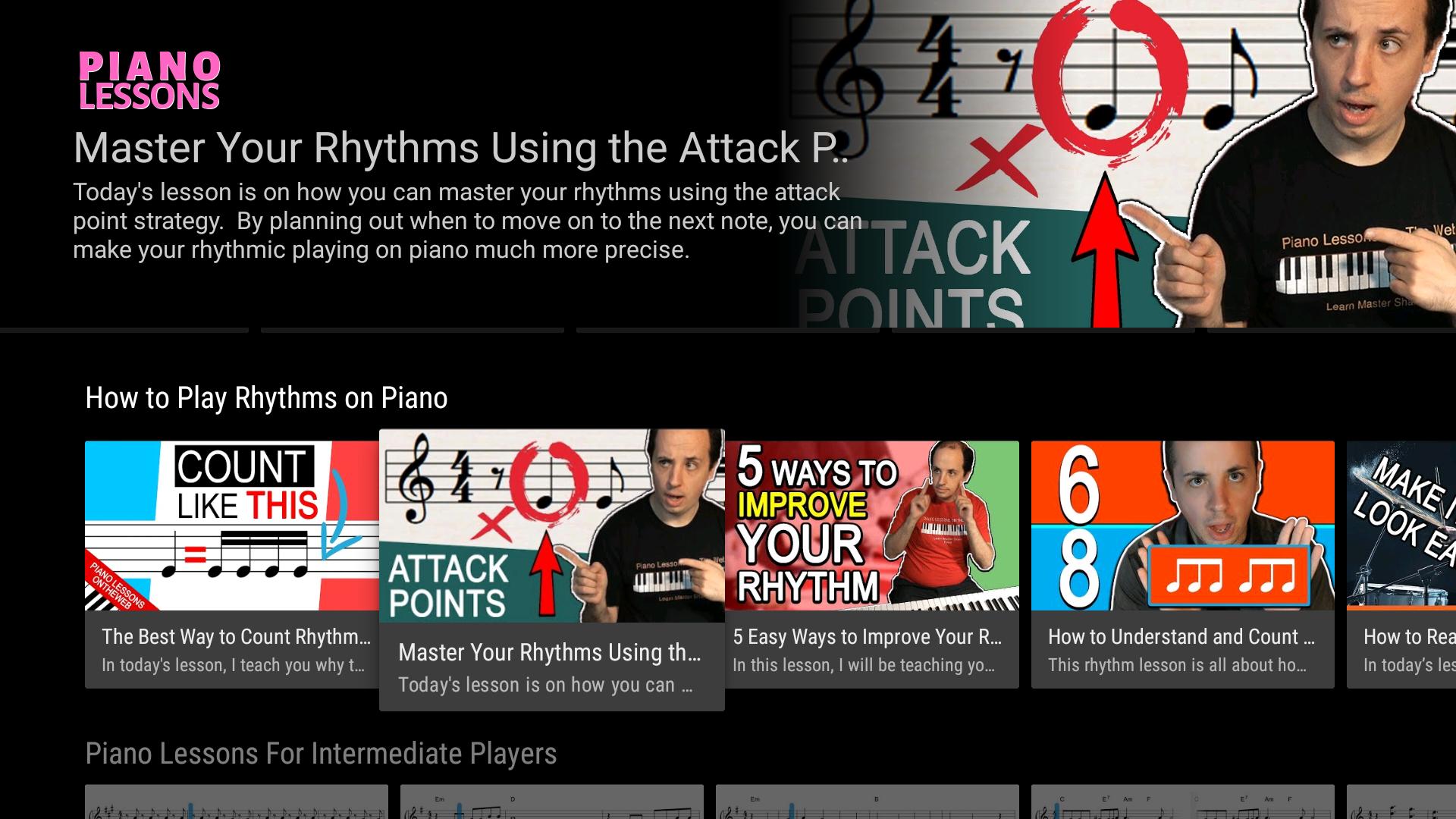Open the Attack Points video thumbnail
The height and width of the screenshot is (819, 1456).
pyautogui.click(x=551, y=526)
